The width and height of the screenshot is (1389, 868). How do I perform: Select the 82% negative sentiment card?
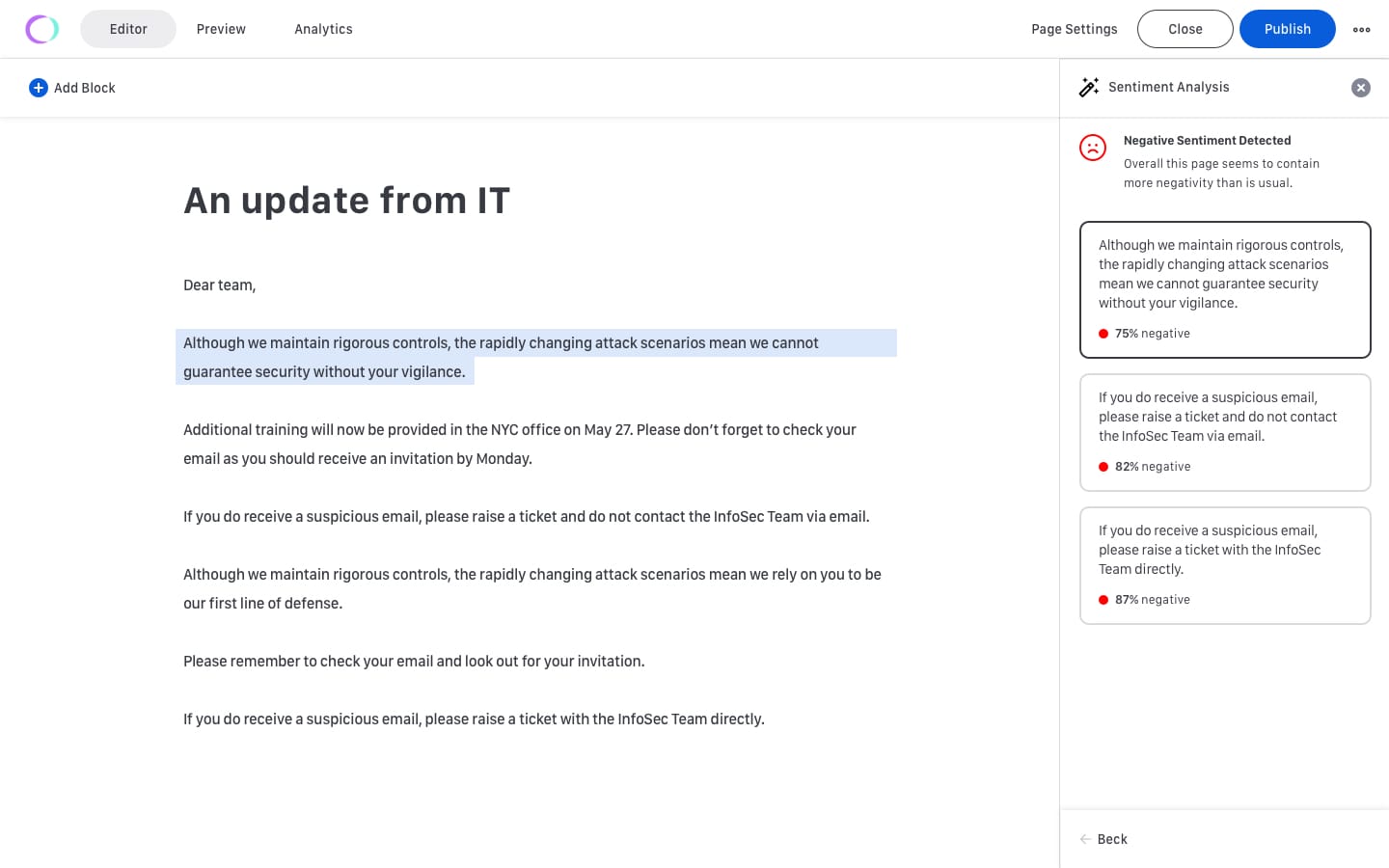pos(1224,432)
